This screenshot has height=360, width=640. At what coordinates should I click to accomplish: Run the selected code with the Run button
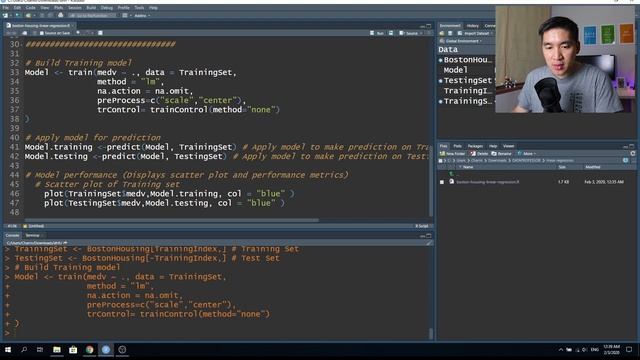(x=377, y=33)
